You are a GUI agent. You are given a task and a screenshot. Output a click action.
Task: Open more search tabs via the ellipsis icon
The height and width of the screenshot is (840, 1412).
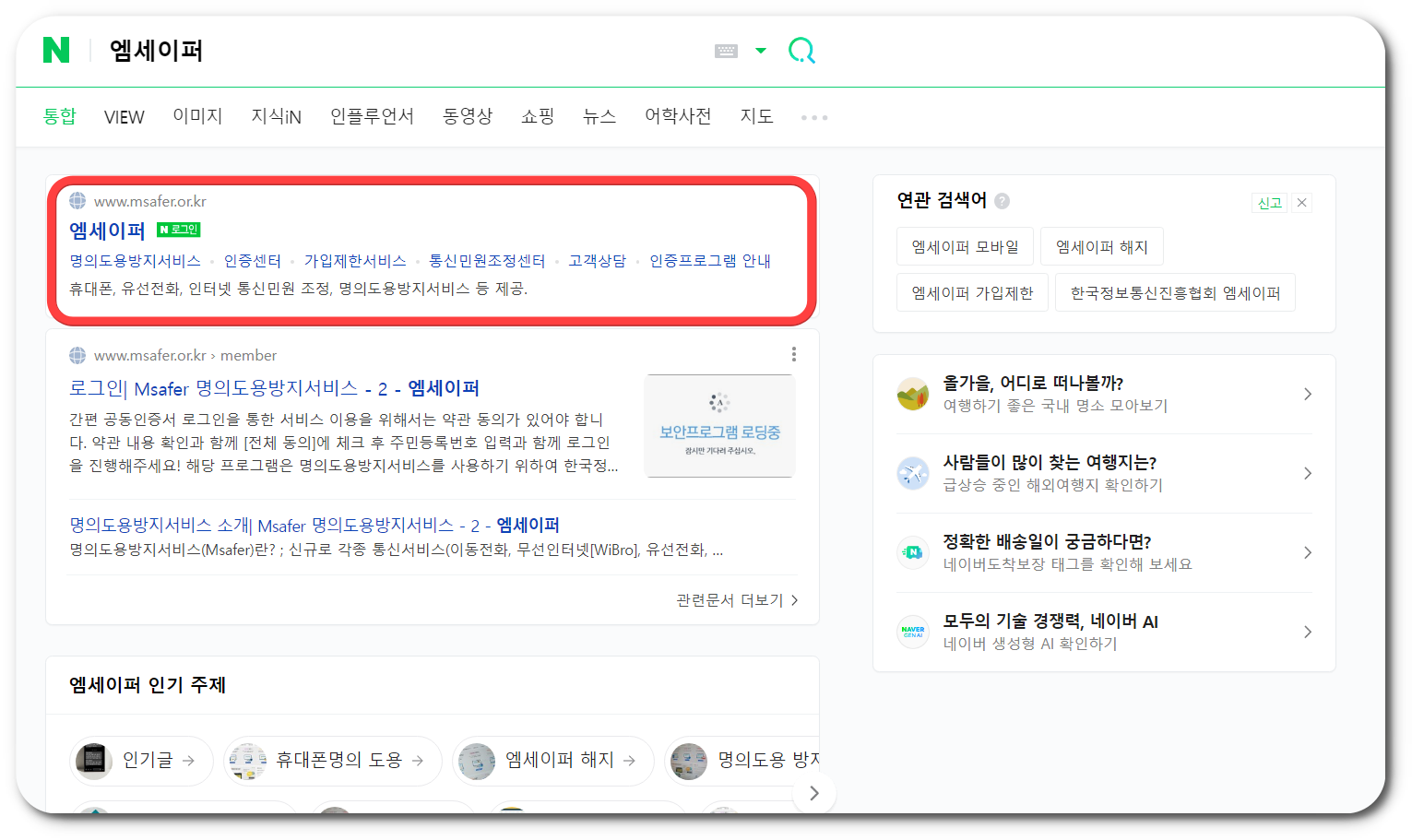pos(813,116)
